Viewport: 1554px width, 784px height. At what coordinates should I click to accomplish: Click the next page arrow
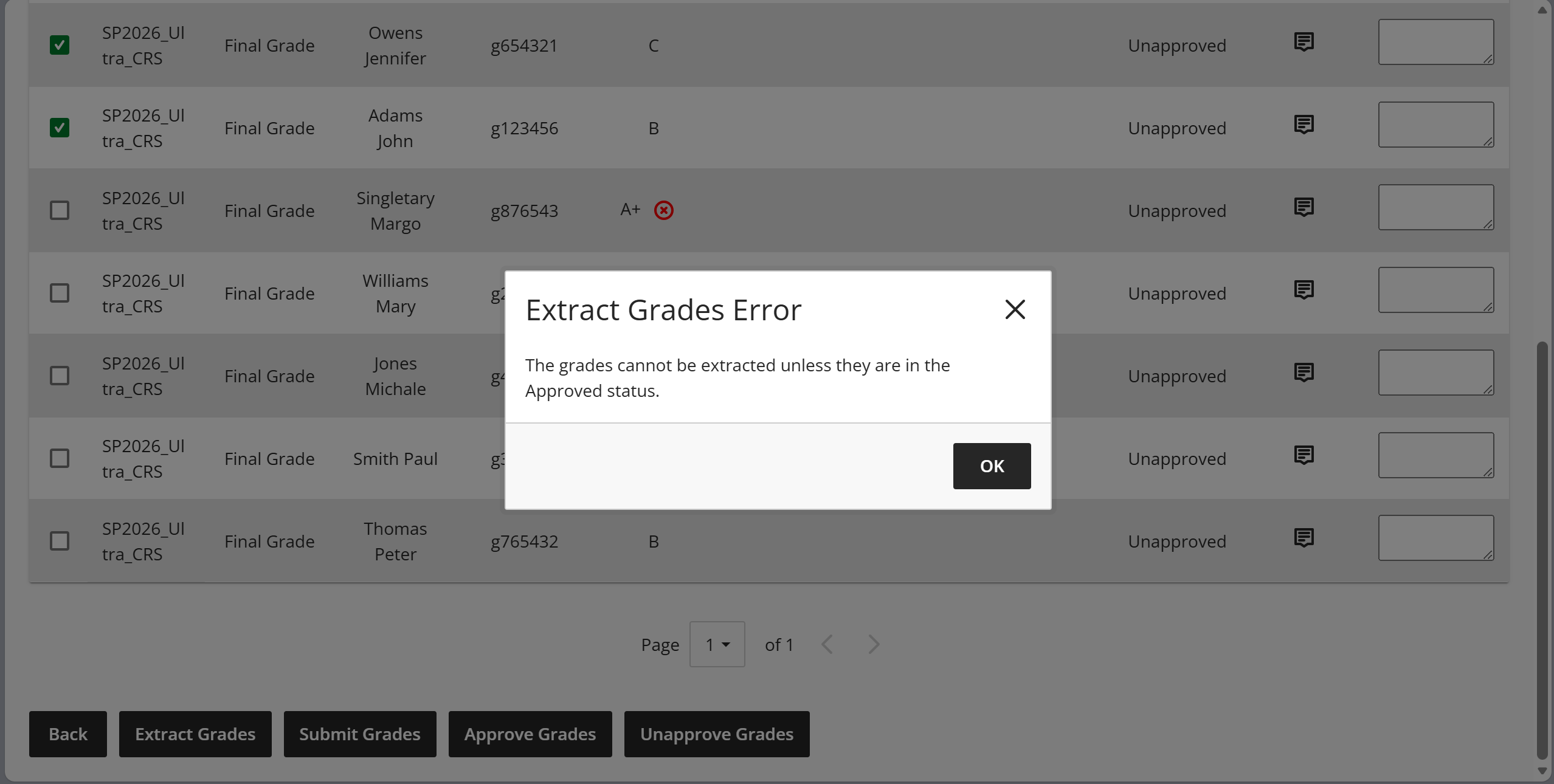point(872,644)
